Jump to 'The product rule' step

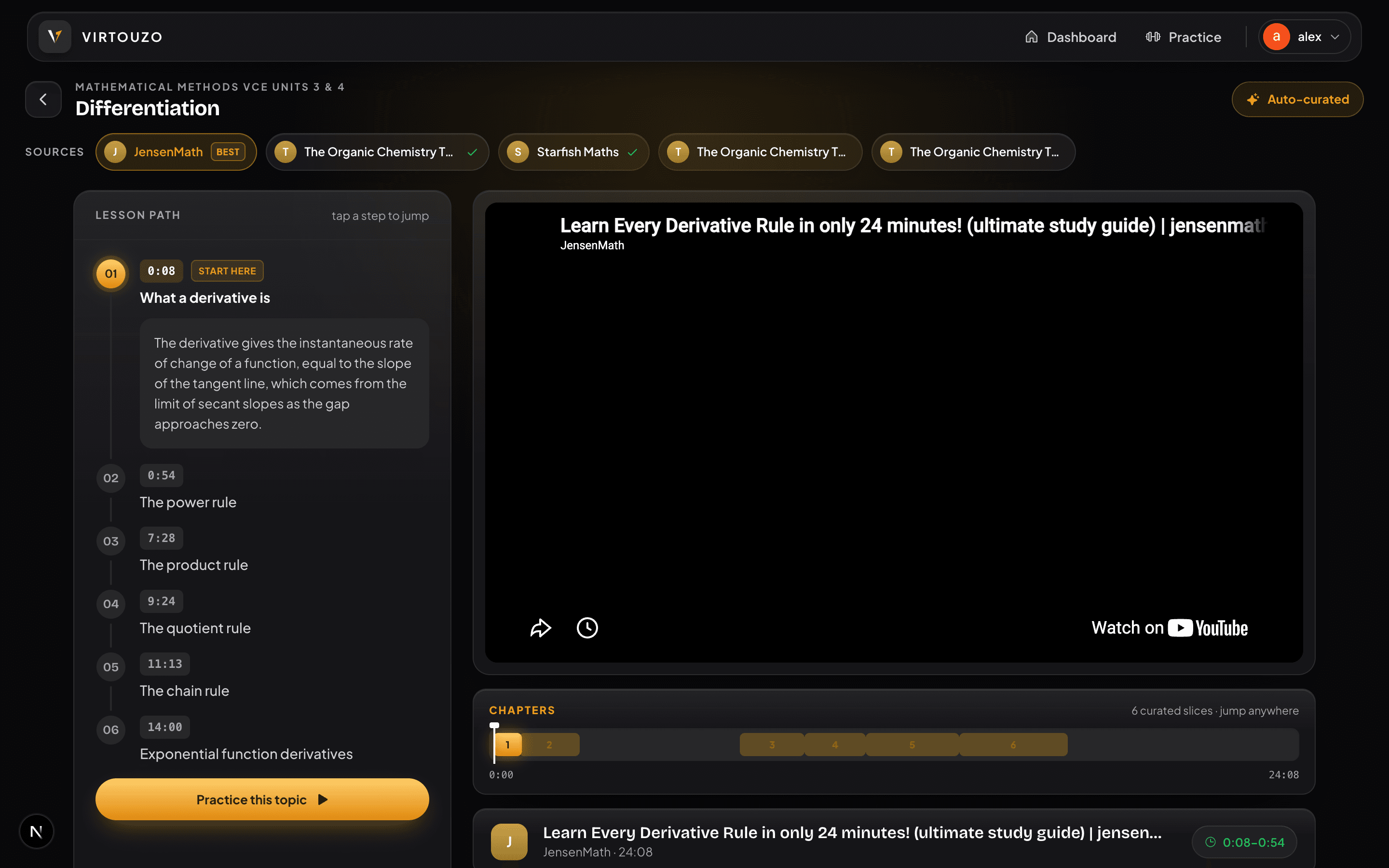[194, 565]
